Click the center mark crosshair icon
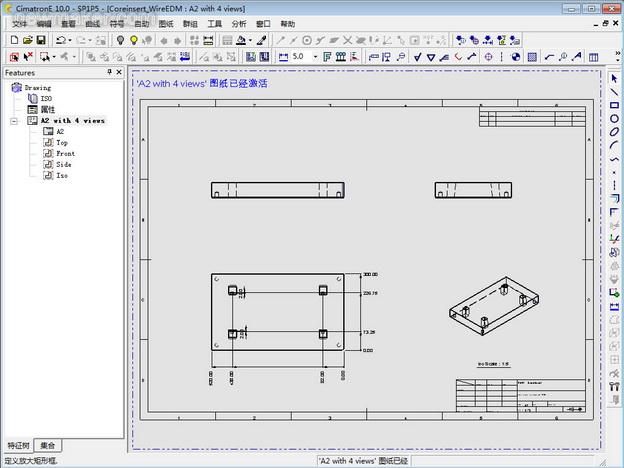624x468 pixels. (x=488, y=57)
